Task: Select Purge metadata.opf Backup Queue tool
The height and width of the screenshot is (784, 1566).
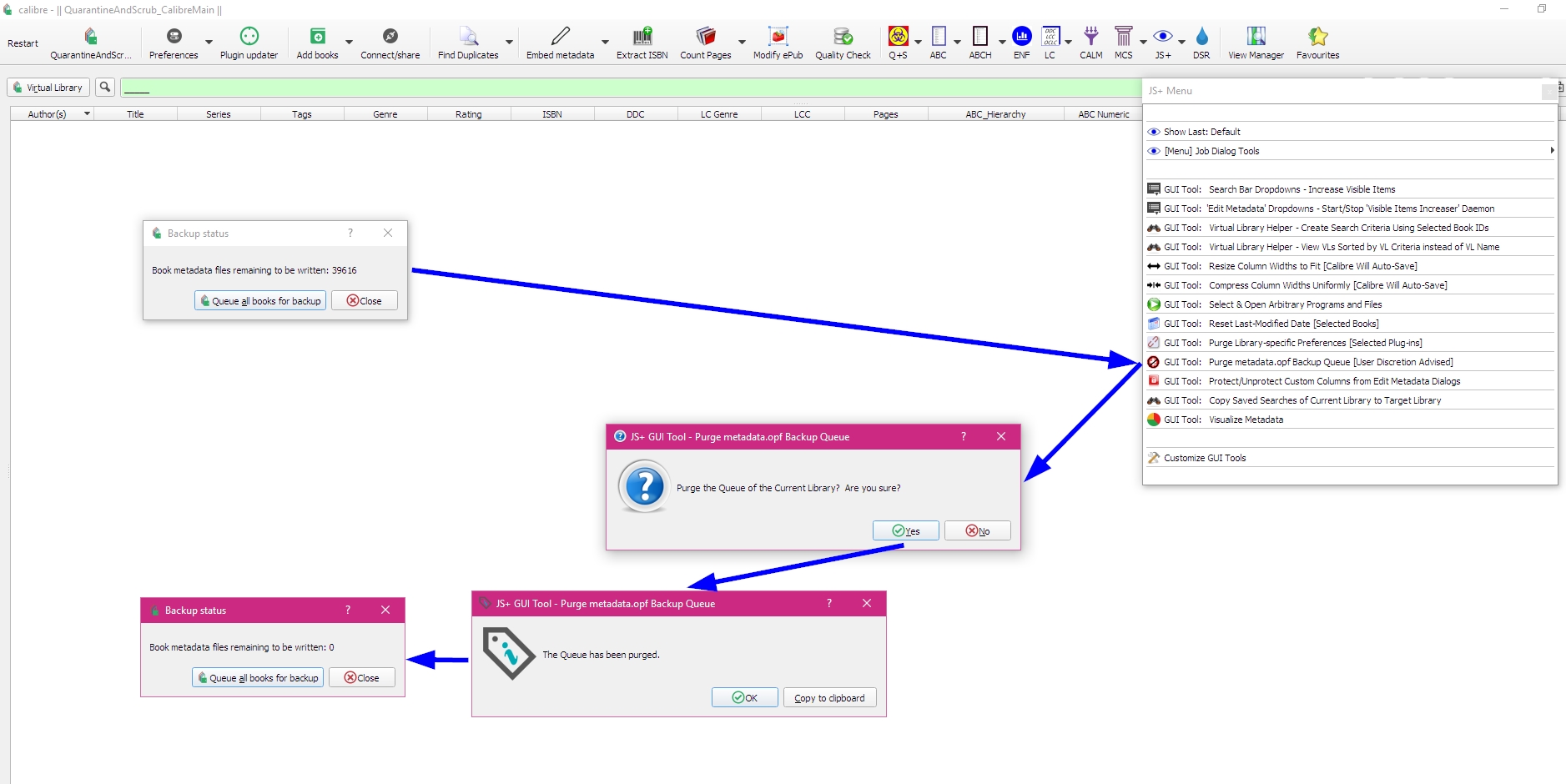Action: [1350, 362]
